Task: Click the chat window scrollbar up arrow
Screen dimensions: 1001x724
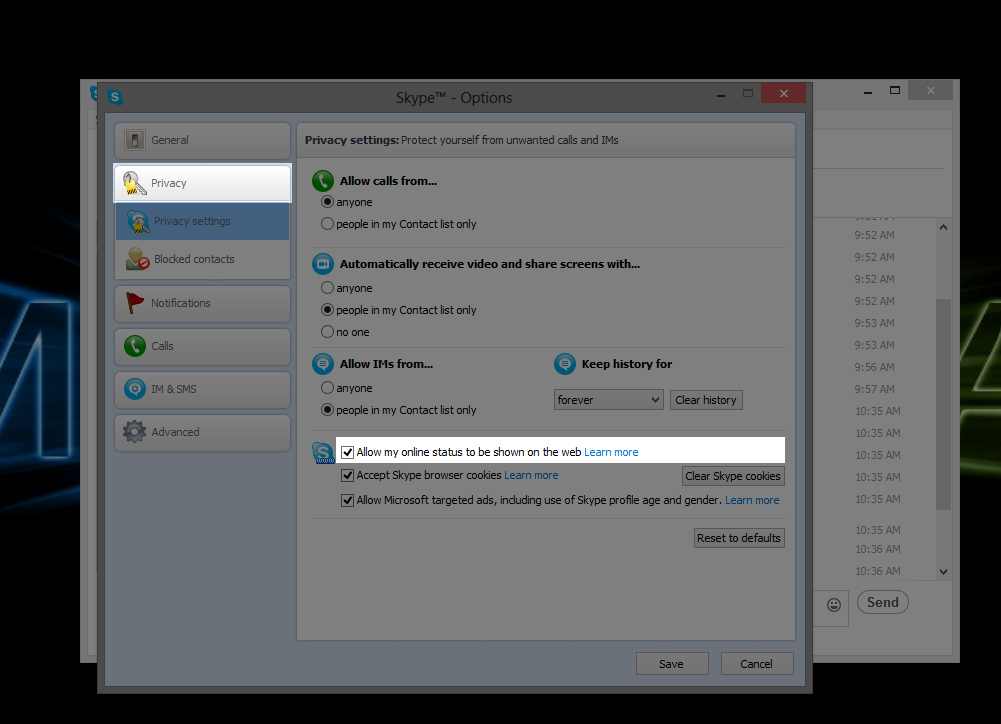Action: pos(944,227)
